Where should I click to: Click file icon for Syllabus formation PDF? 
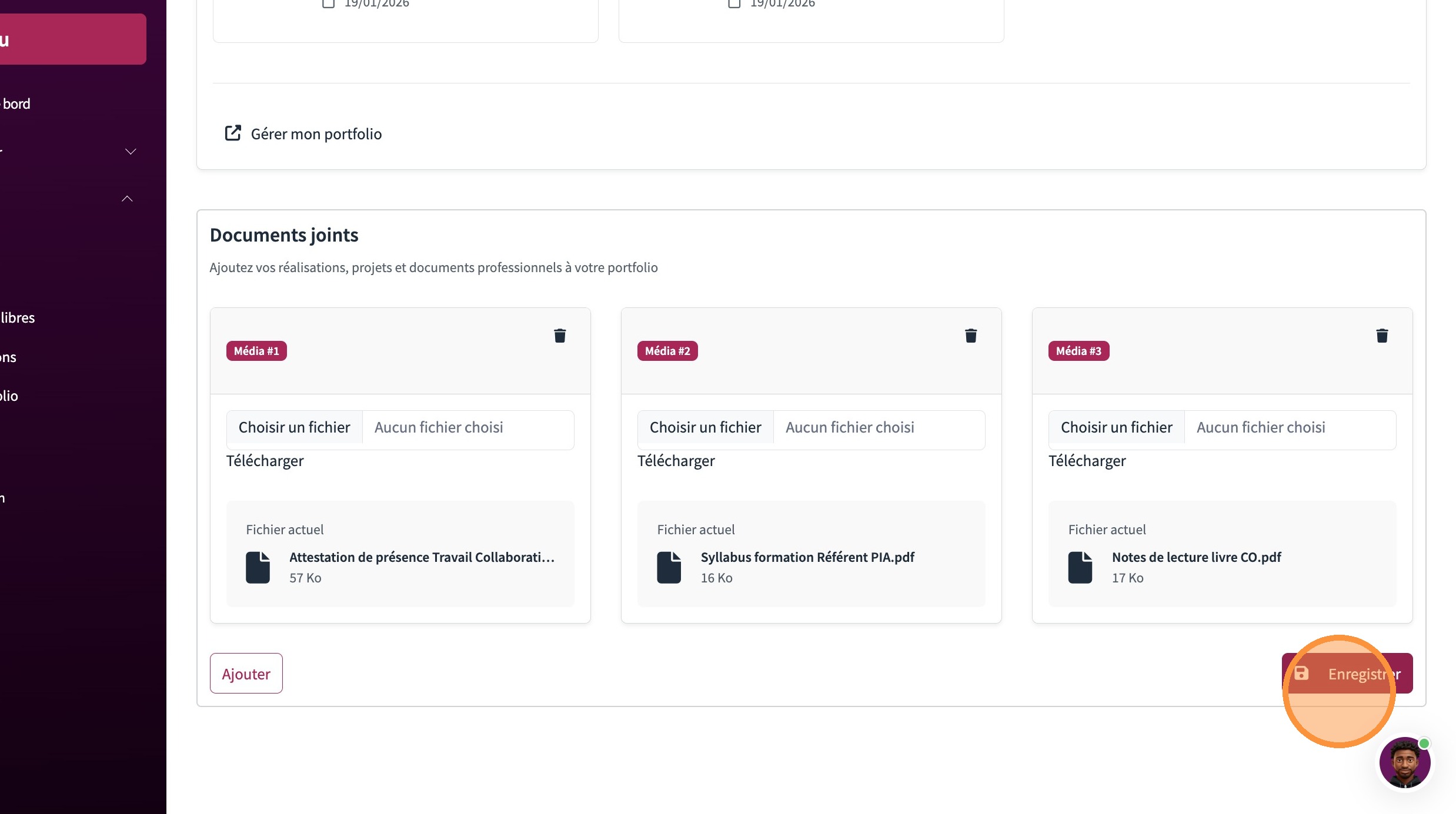(669, 567)
